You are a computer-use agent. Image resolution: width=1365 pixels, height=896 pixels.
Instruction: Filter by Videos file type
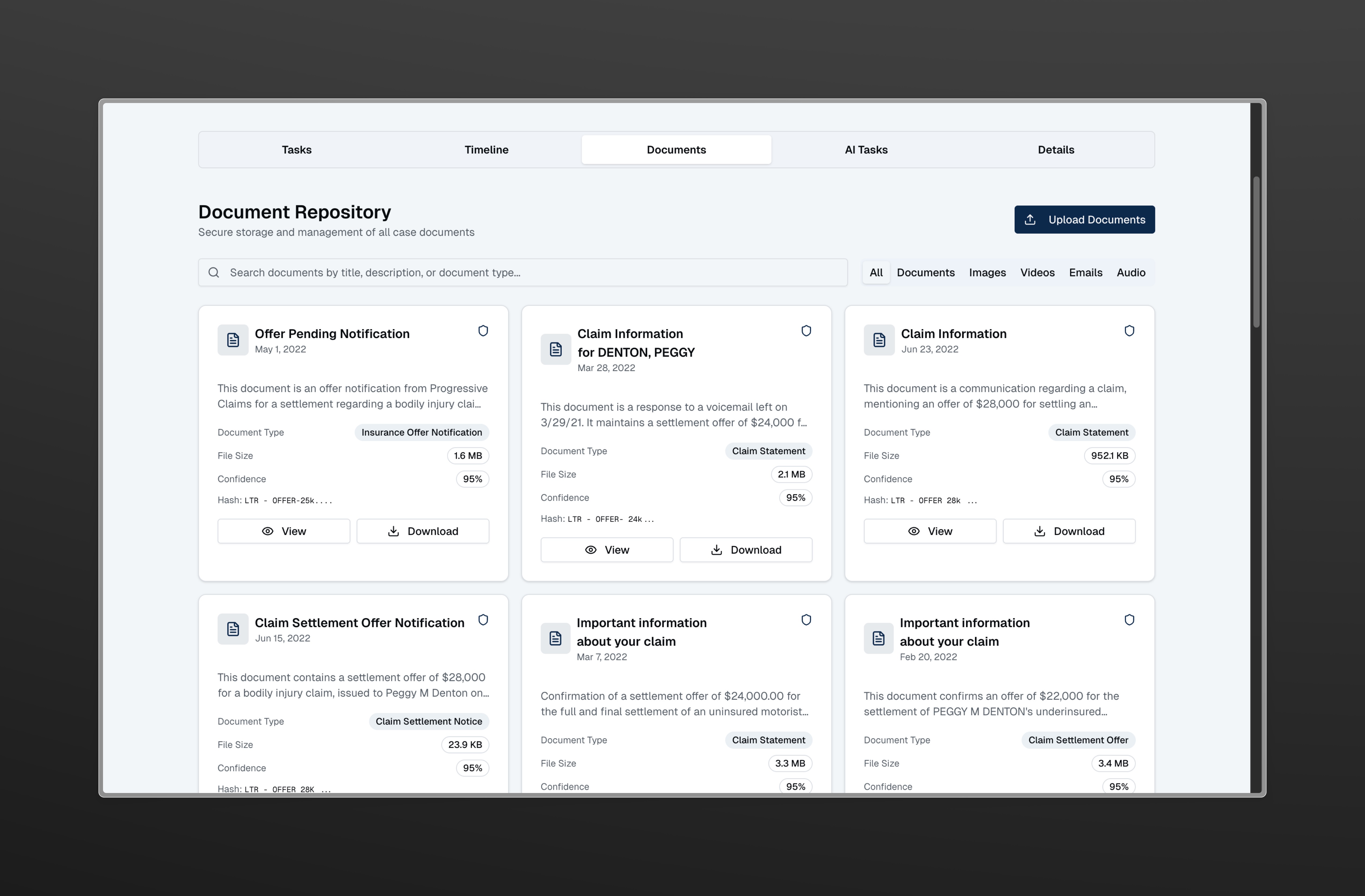coord(1037,273)
